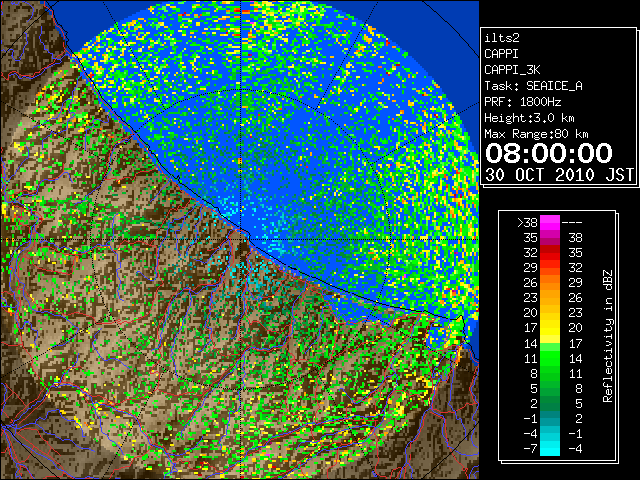Click the 'Reflectivity in dBZ' vertical label

click(608, 336)
